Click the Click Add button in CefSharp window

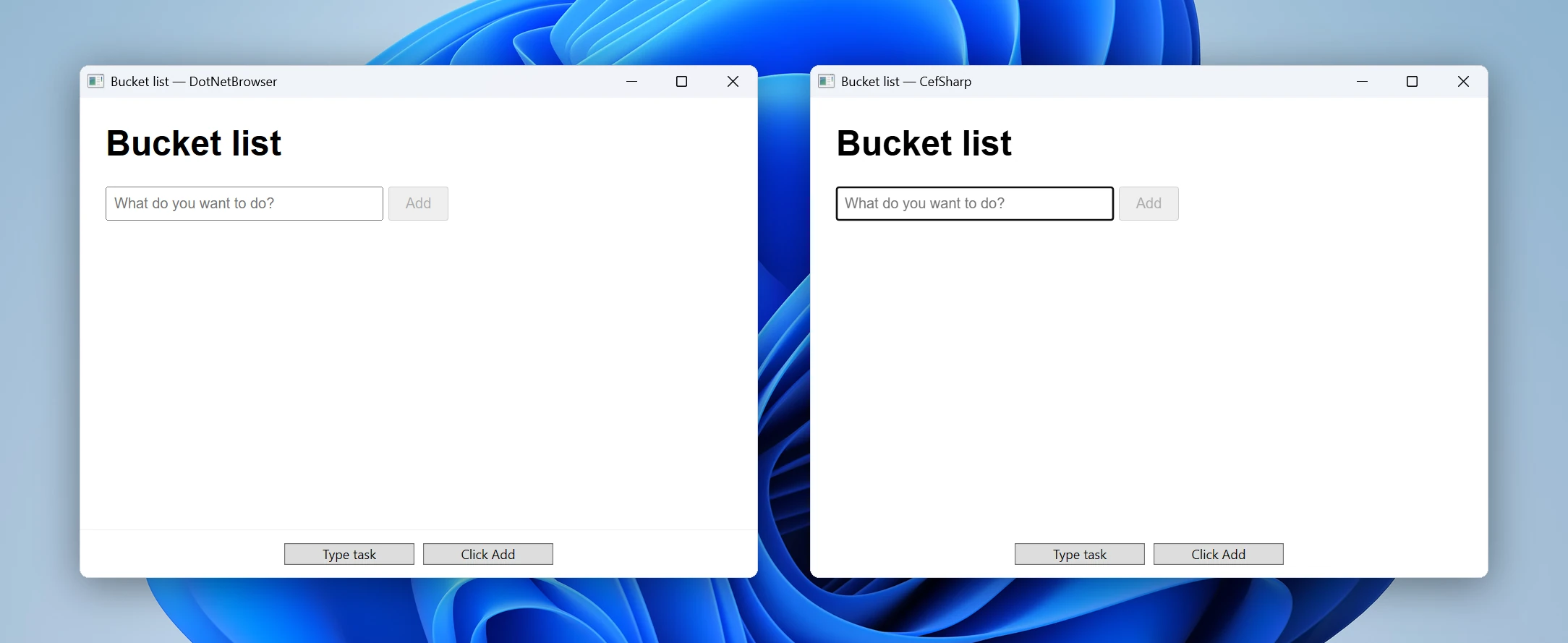tap(1219, 554)
